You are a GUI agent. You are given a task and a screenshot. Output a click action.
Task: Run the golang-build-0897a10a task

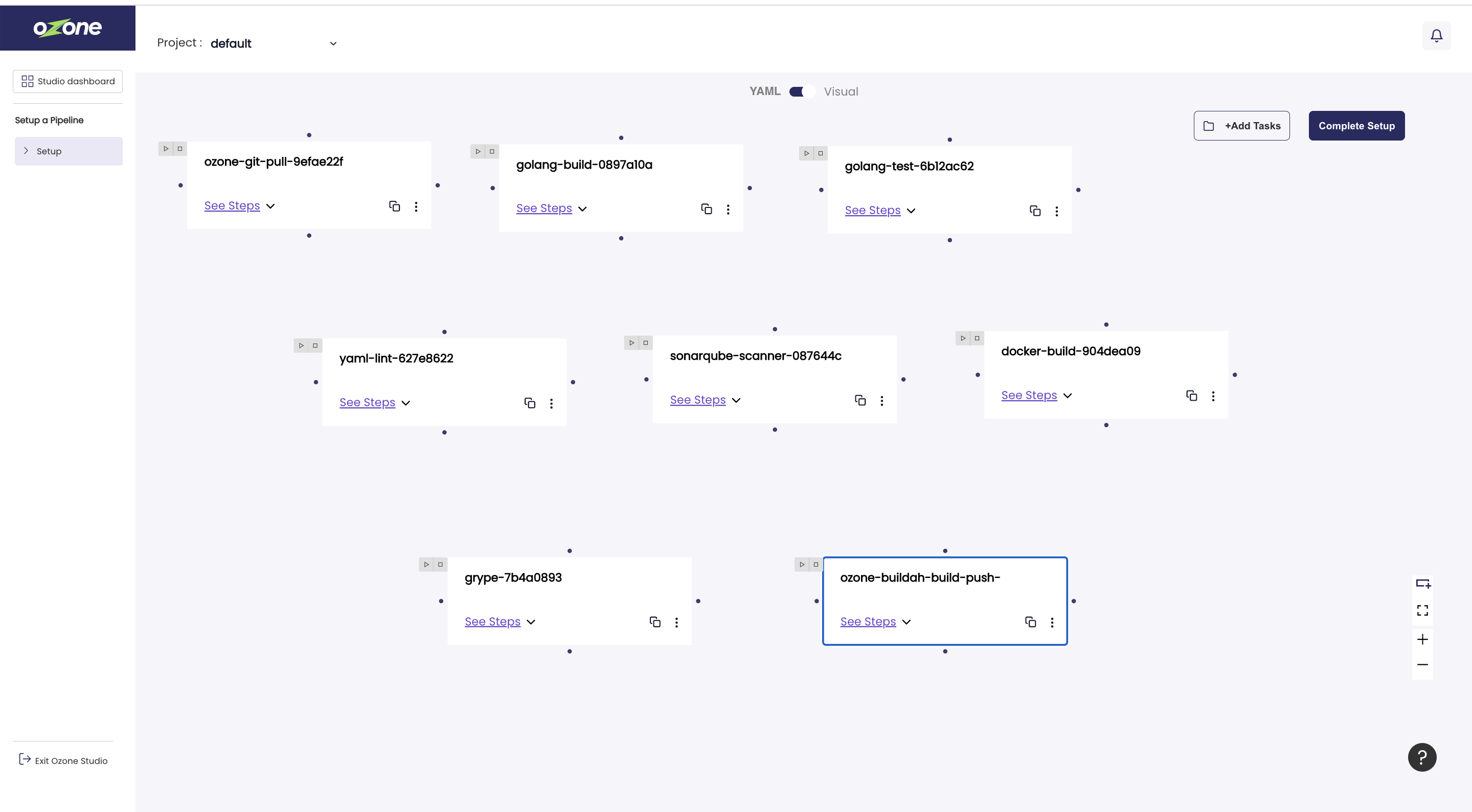coord(478,151)
